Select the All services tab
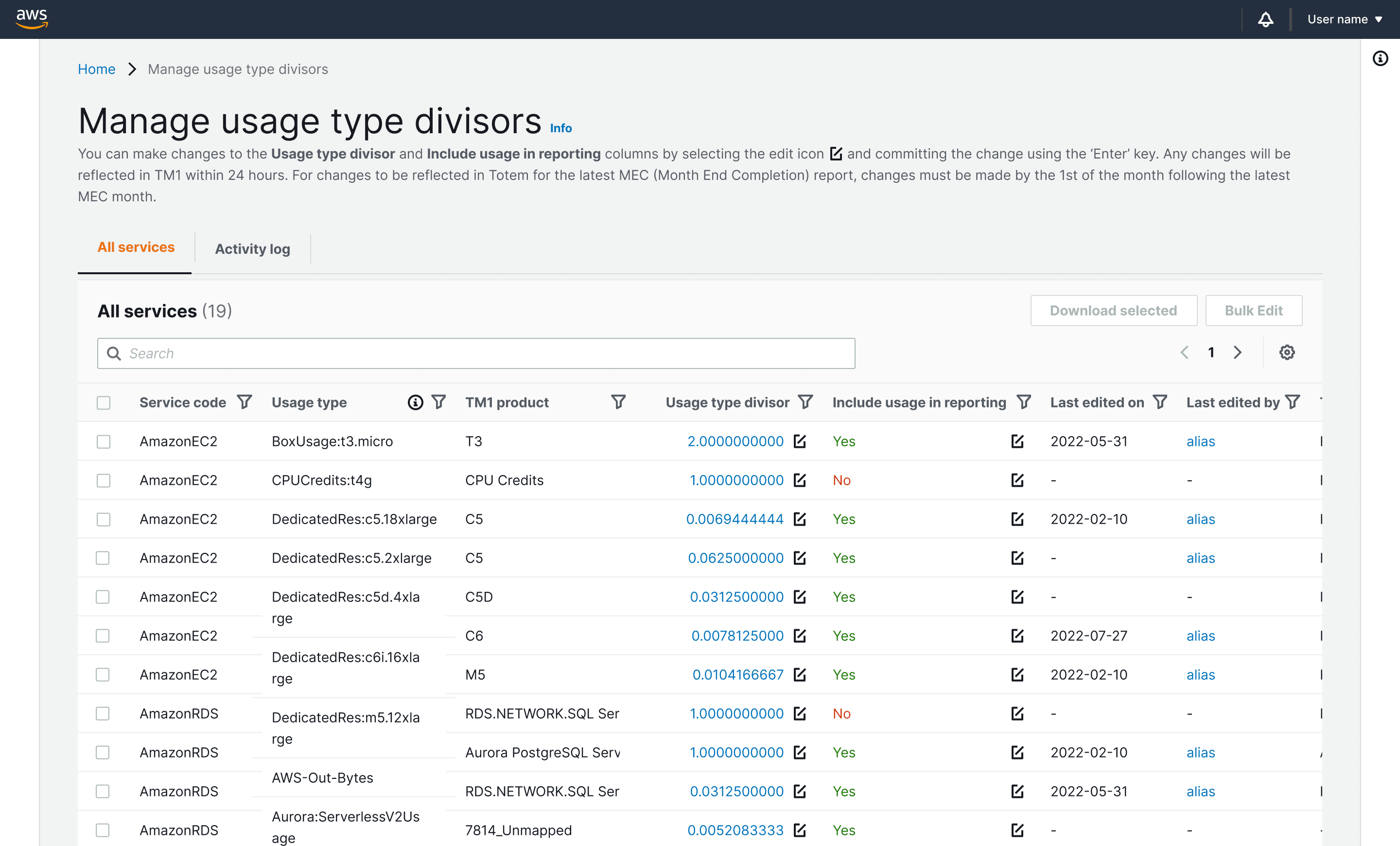This screenshot has width=1400, height=846. tap(136, 247)
